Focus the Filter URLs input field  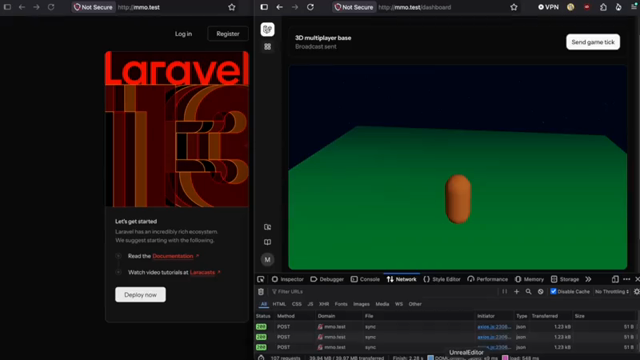(x=384, y=291)
